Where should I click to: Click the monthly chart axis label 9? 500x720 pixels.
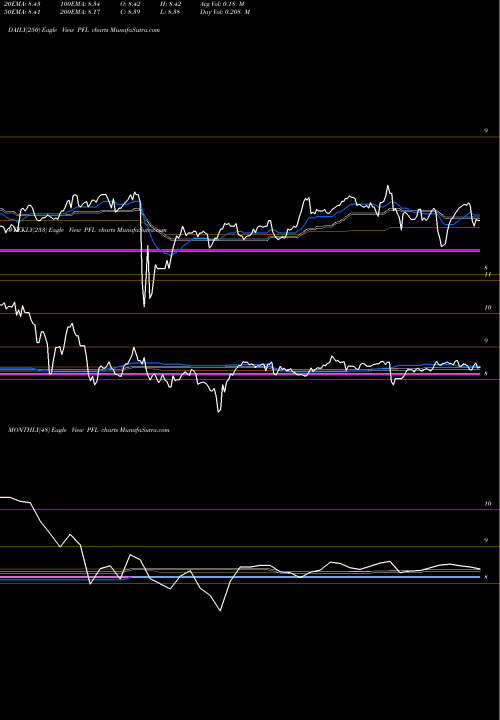click(486, 540)
